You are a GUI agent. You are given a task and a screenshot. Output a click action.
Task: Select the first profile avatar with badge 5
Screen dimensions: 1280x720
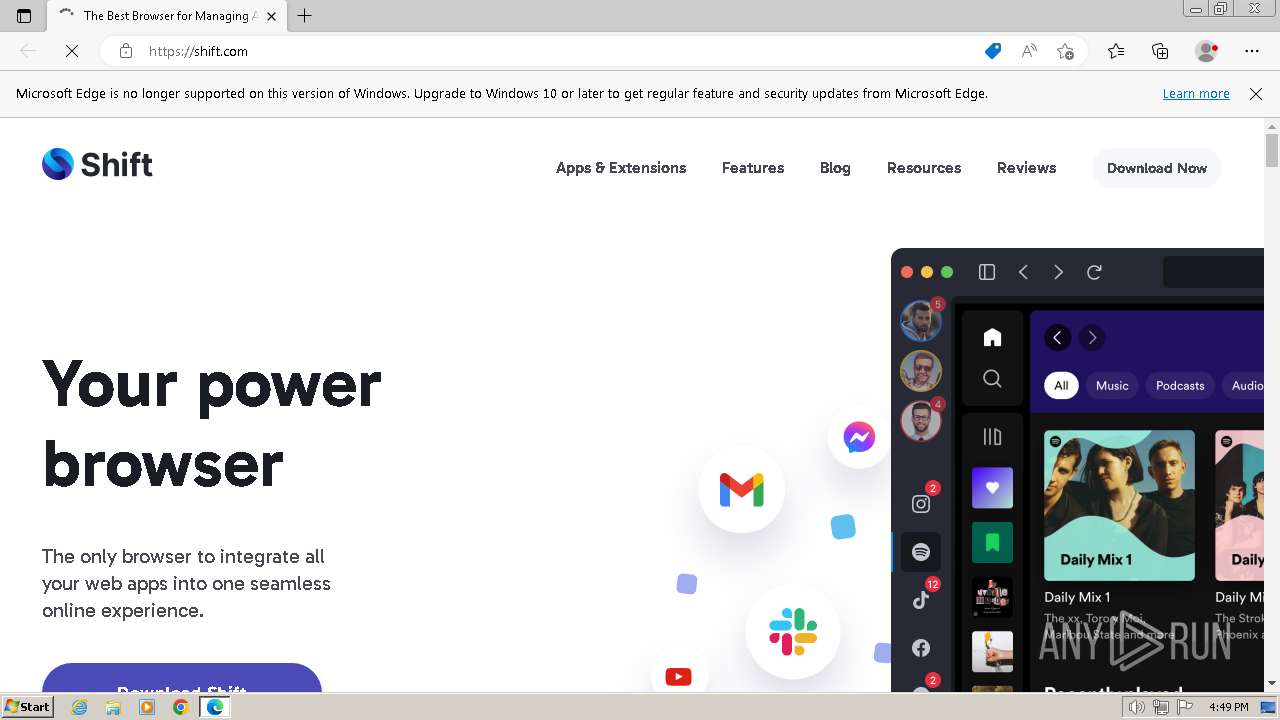coord(921,321)
